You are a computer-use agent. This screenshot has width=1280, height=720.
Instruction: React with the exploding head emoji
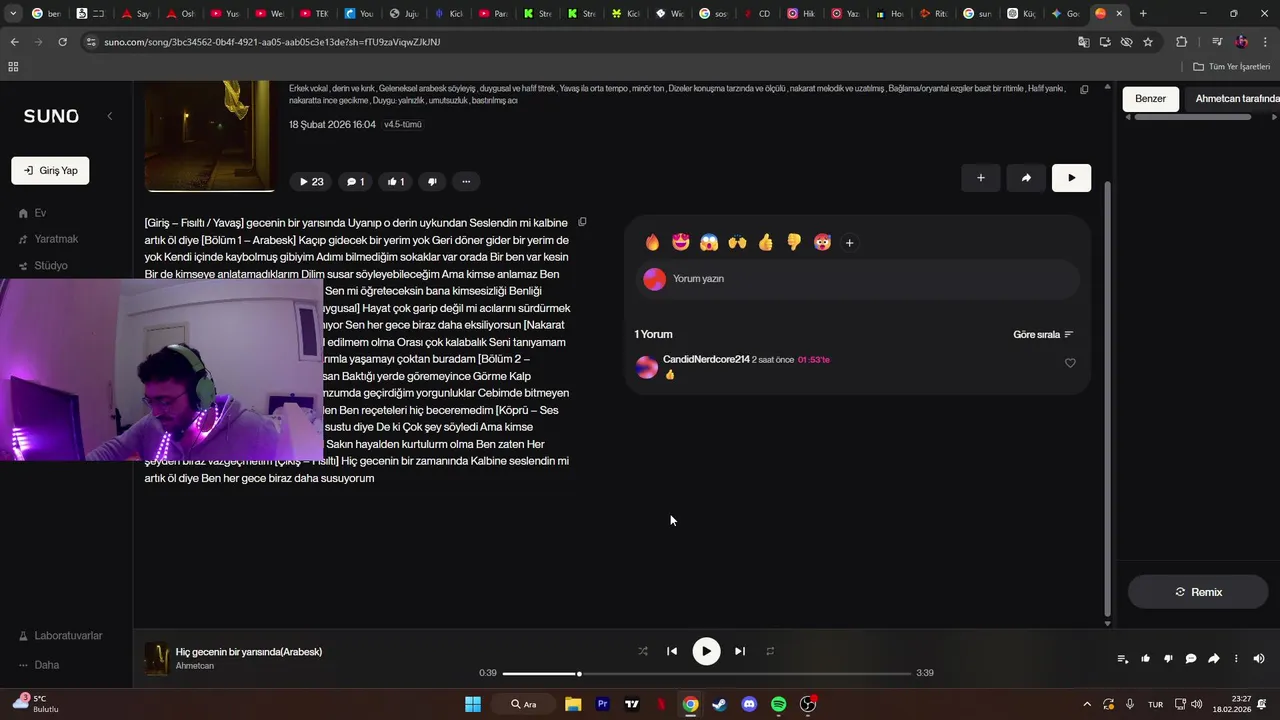pos(822,242)
